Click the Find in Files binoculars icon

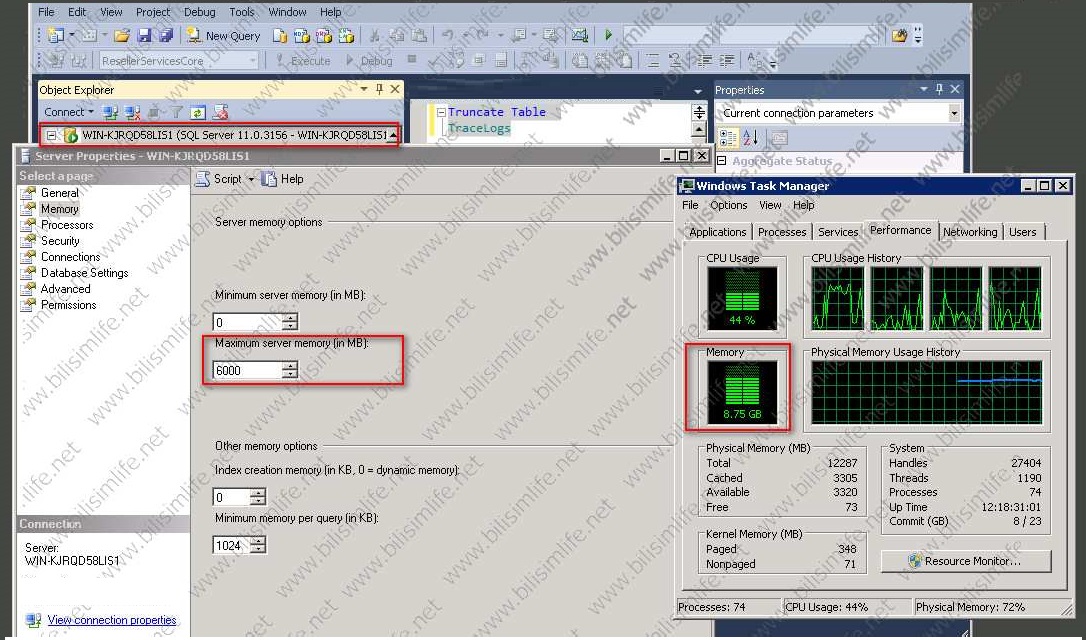click(899, 35)
